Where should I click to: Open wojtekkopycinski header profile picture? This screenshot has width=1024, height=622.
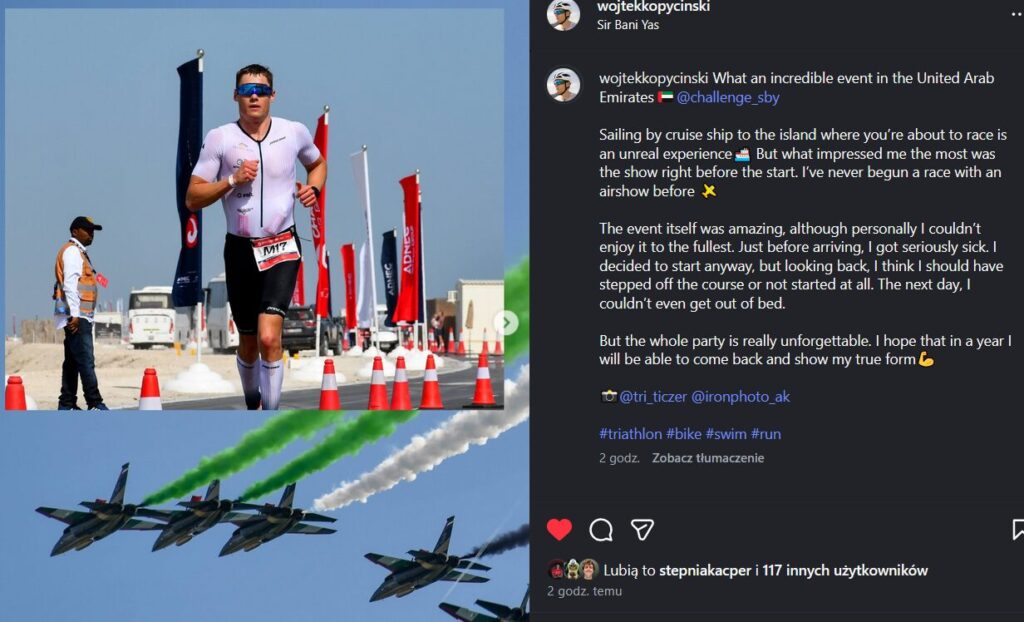[563, 15]
